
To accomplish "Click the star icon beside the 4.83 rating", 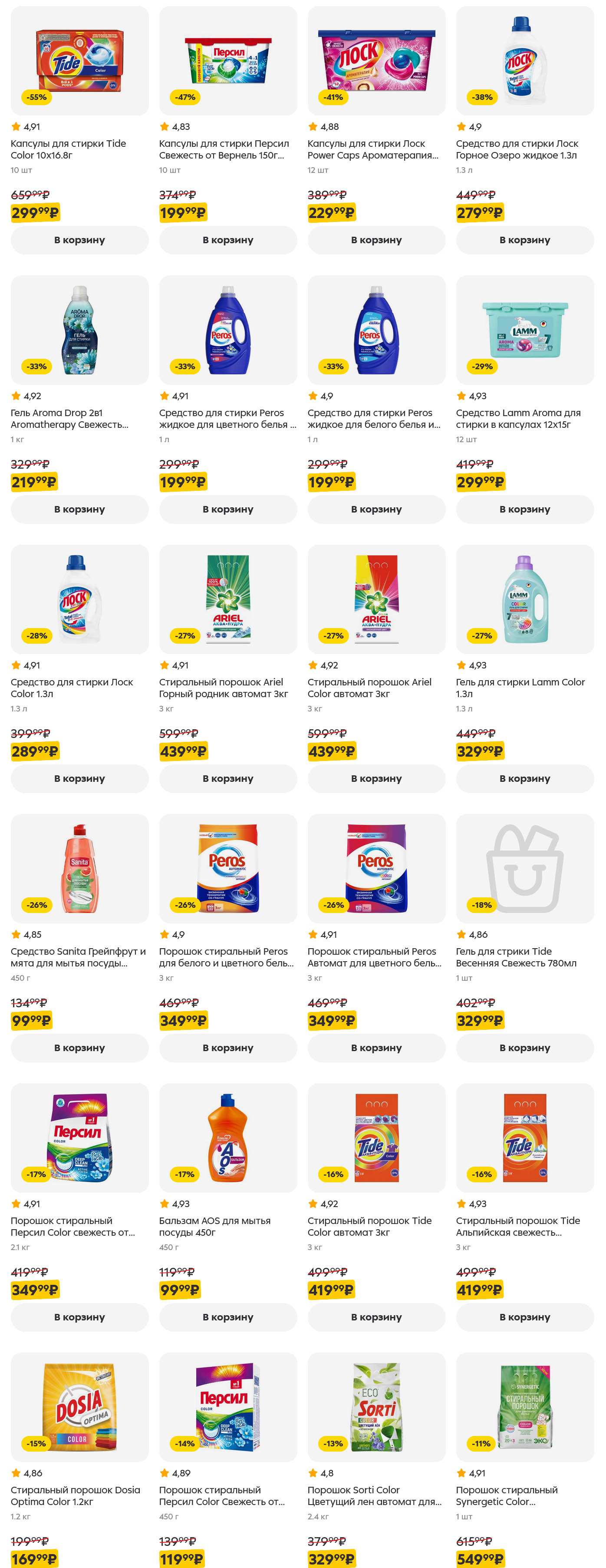I will point(164,126).
